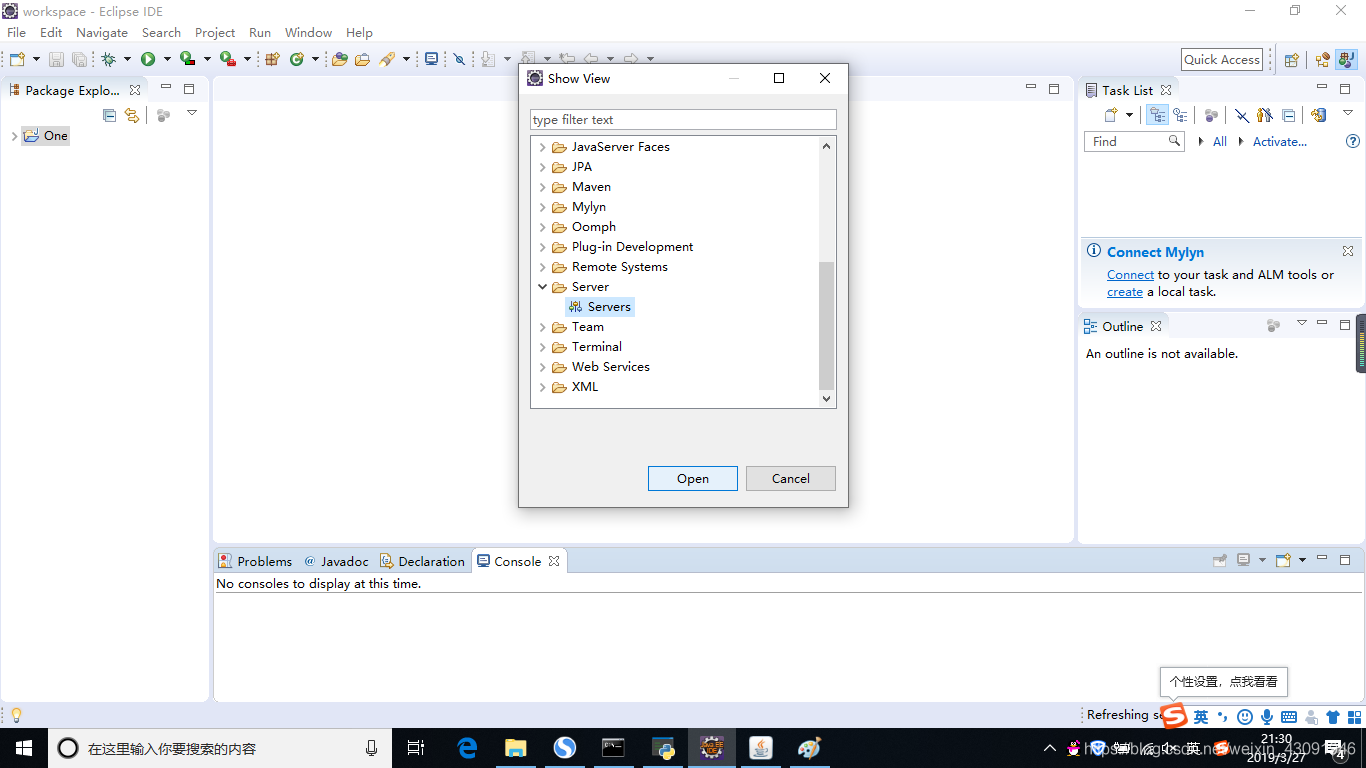This screenshot has height=768, width=1366.
Task: Toggle Link with Editor in Package Explorer
Action: [132, 115]
